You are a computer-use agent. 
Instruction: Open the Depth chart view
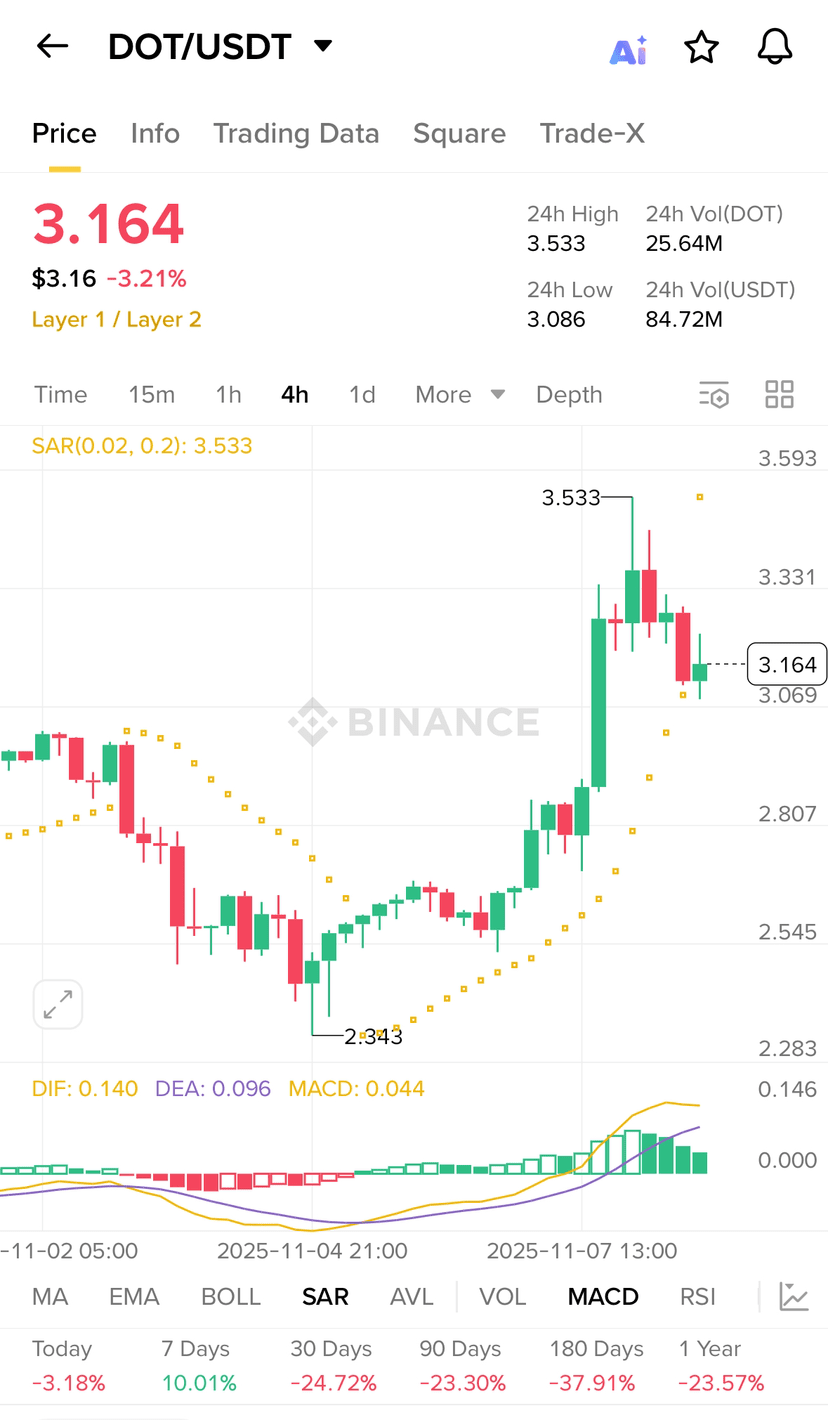point(569,395)
